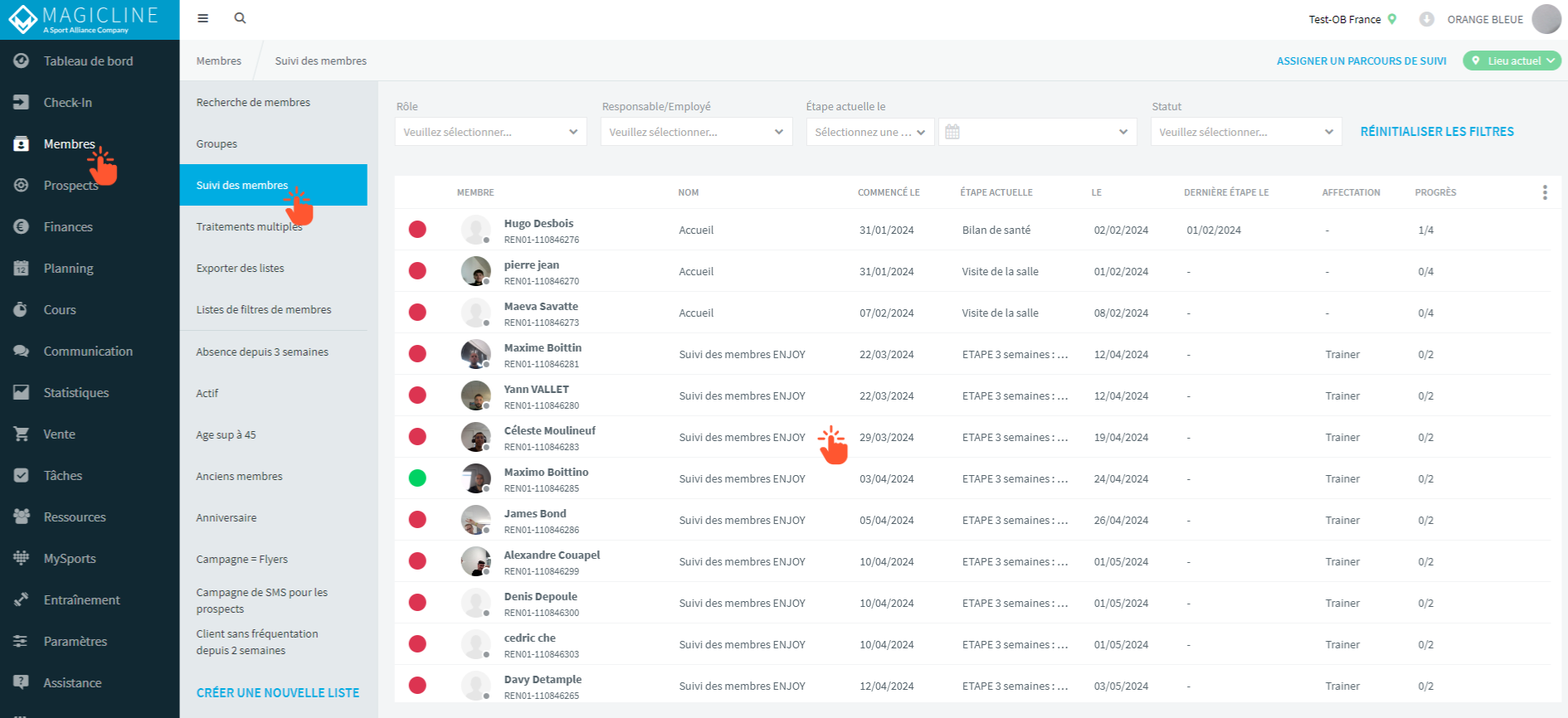Open Hugo Desbois member row
Screen dimensions: 1568x718
click(x=972, y=230)
